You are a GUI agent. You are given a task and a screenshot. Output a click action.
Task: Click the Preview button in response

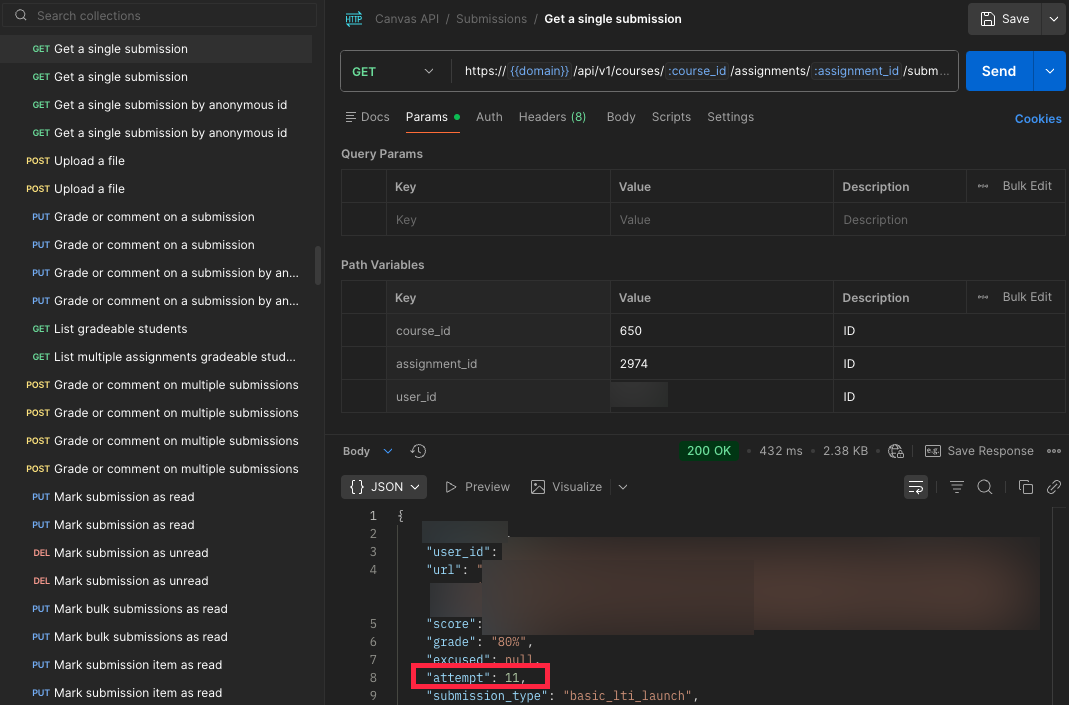tap(477, 487)
